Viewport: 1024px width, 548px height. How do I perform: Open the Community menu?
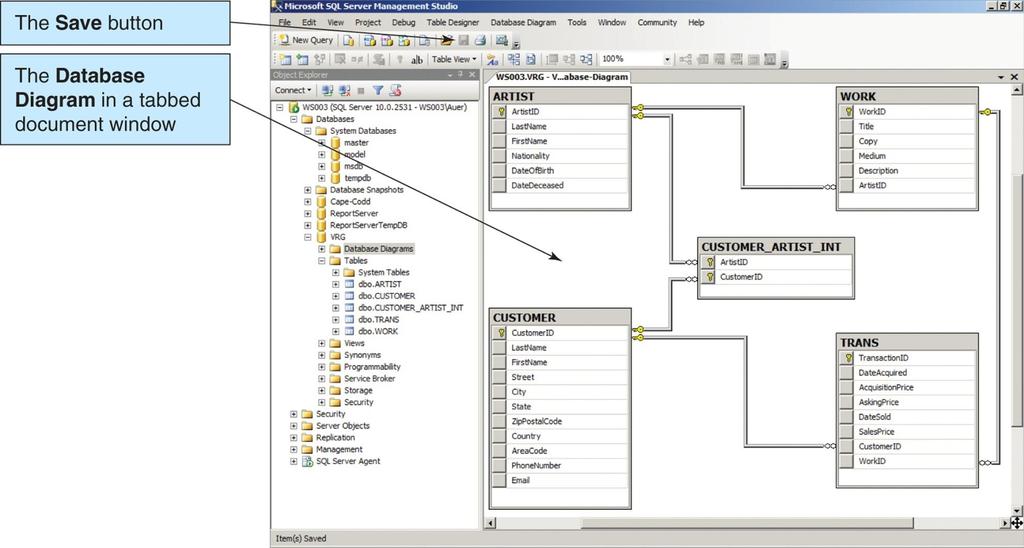pyautogui.click(x=657, y=22)
